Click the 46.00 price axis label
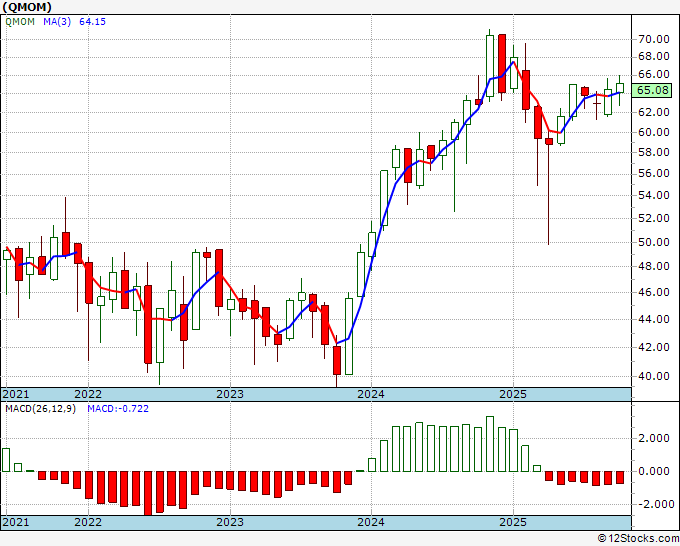The image size is (680, 546). [654, 292]
